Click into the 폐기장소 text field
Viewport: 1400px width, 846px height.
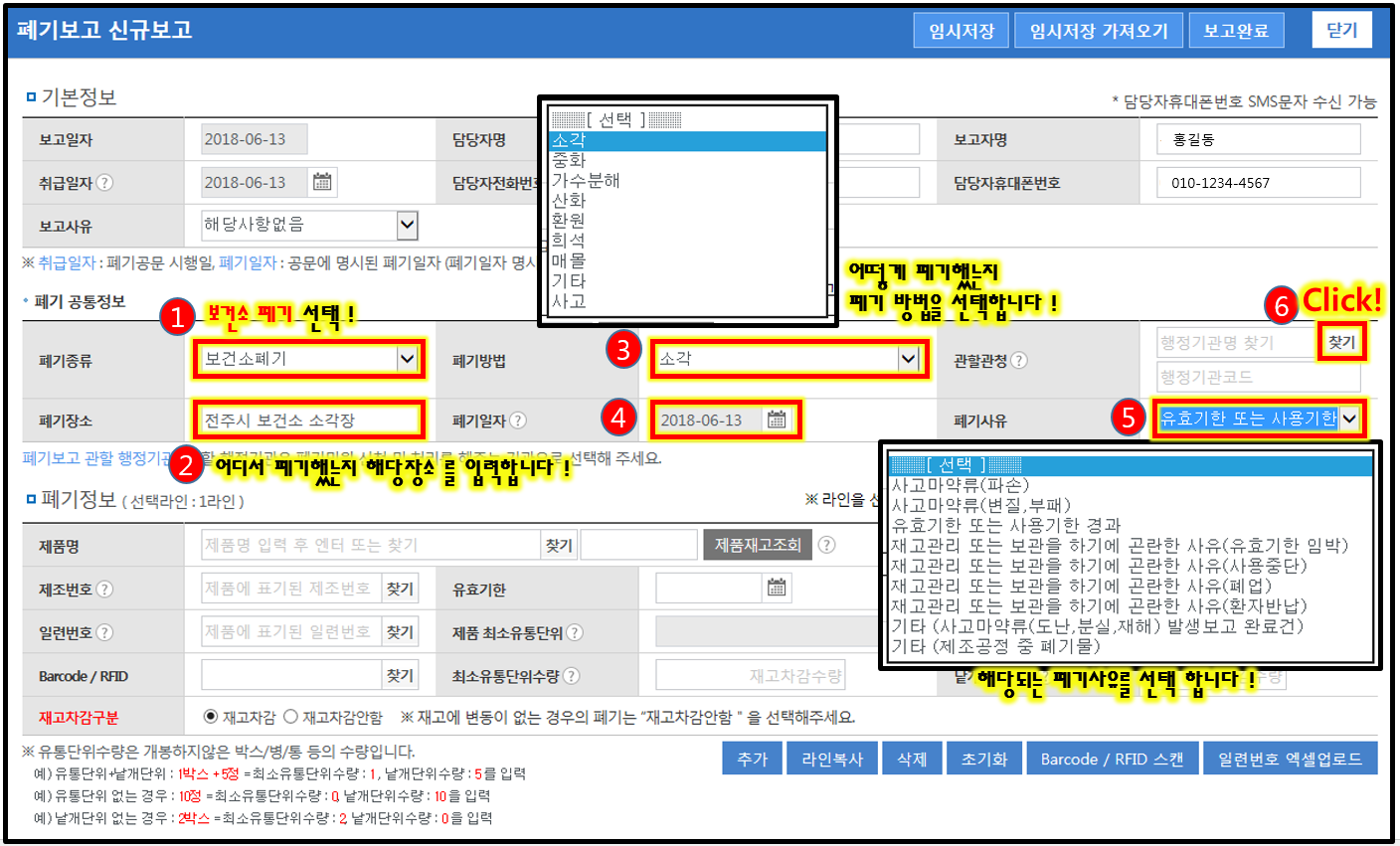click(x=308, y=420)
